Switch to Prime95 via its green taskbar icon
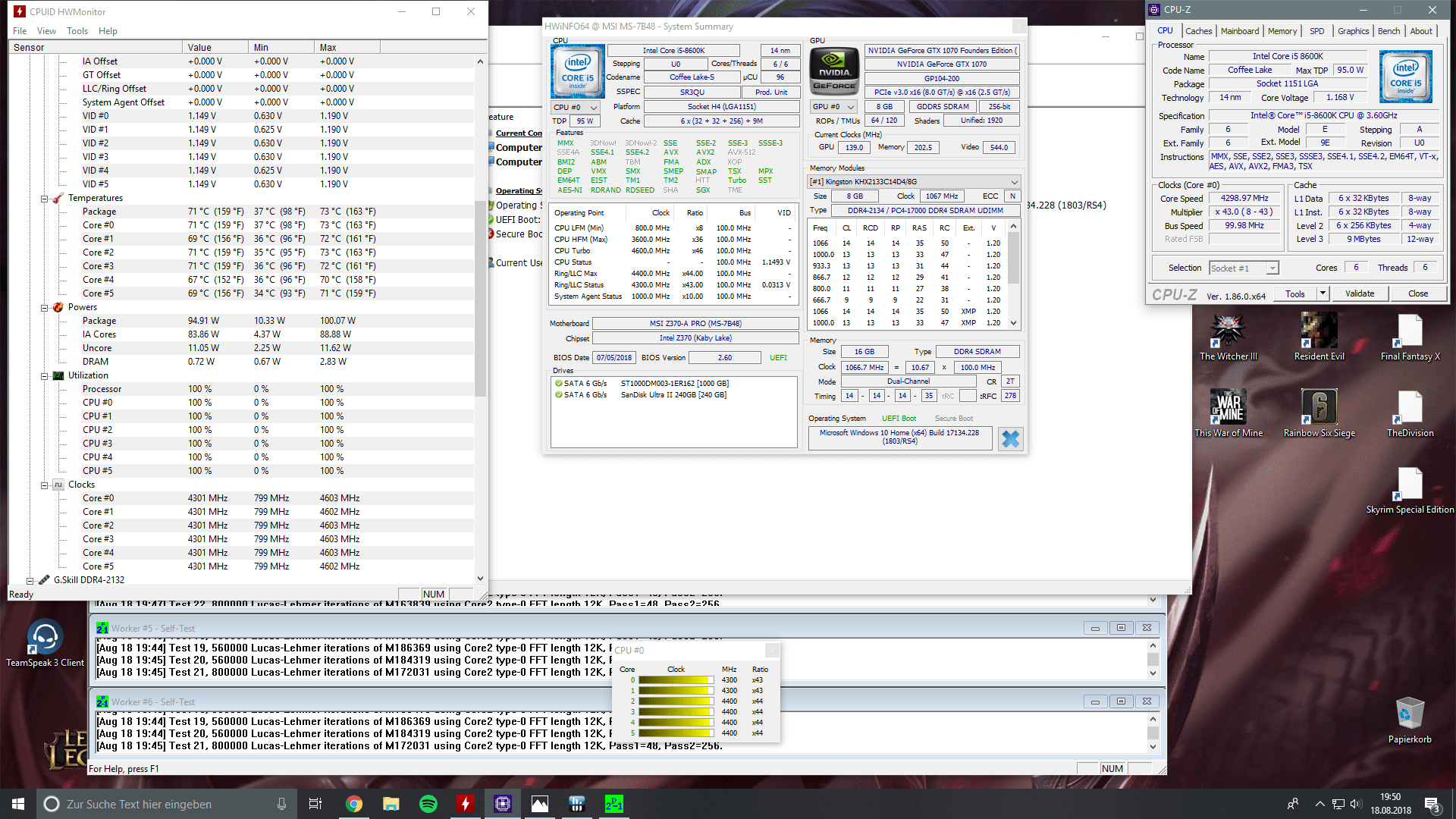1456x819 pixels. coord(613,804)
